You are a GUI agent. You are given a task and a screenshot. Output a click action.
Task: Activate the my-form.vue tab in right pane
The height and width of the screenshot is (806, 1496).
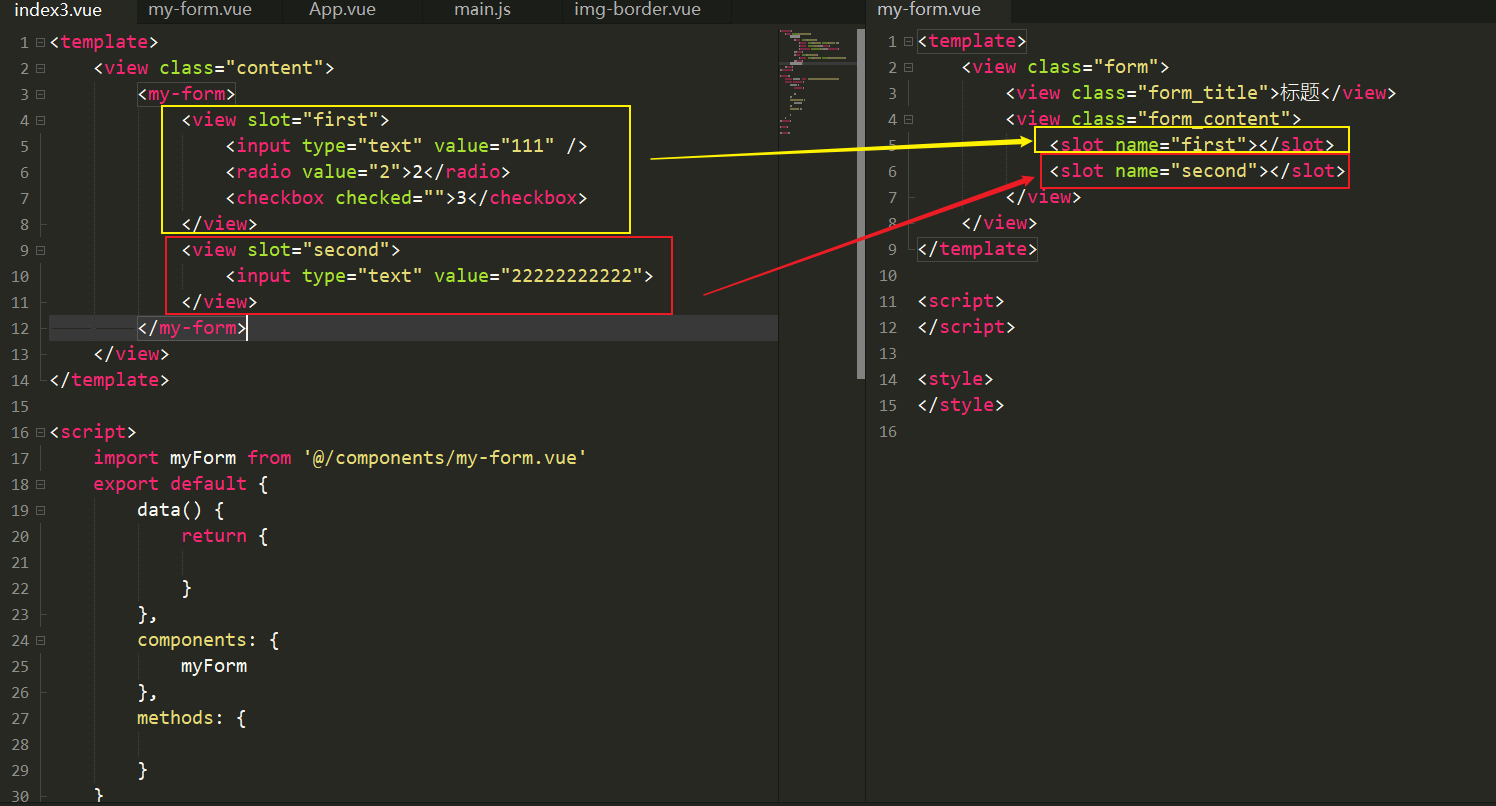click(929, 10)
